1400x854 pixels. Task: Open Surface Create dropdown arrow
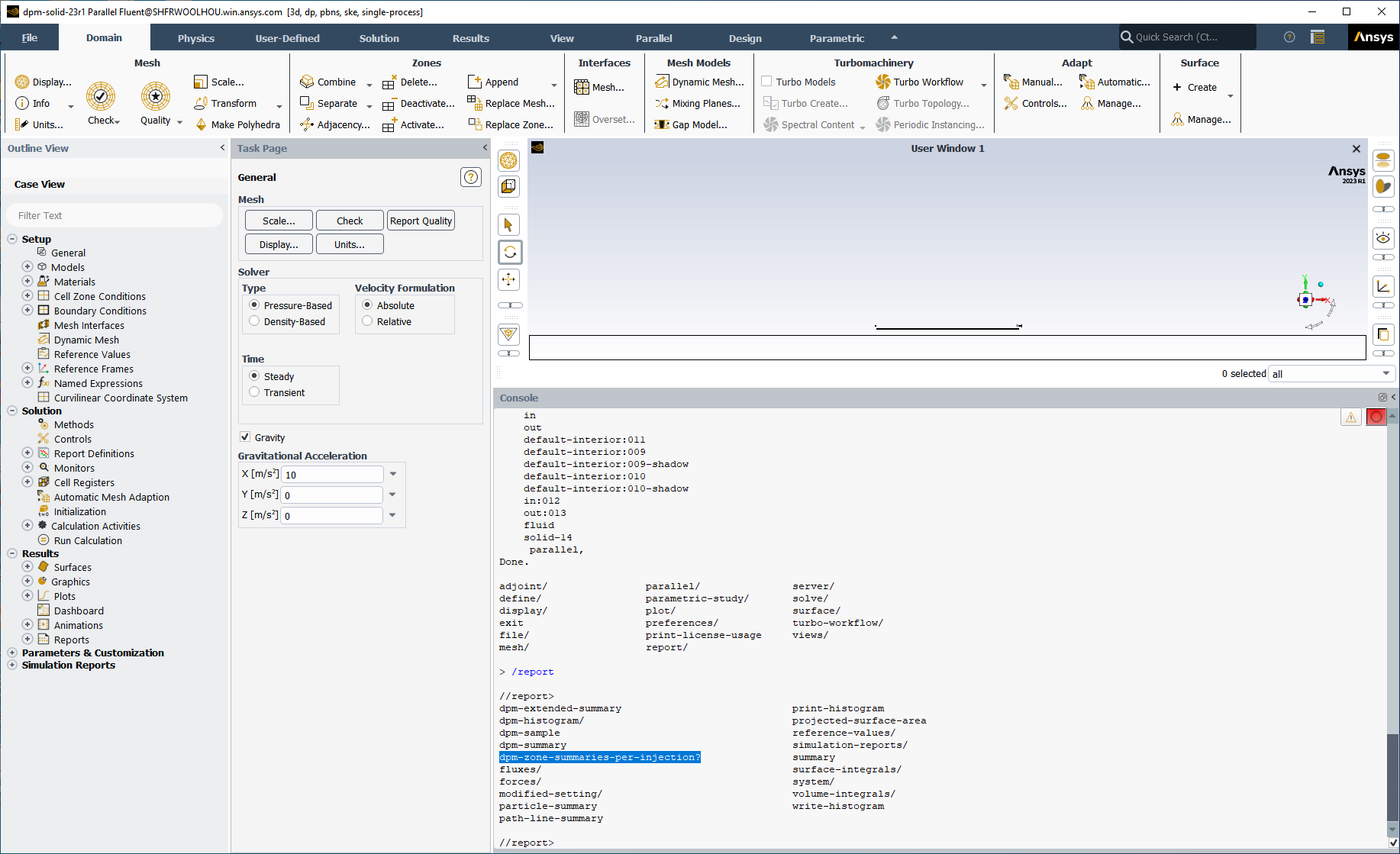pos(1230,96)
